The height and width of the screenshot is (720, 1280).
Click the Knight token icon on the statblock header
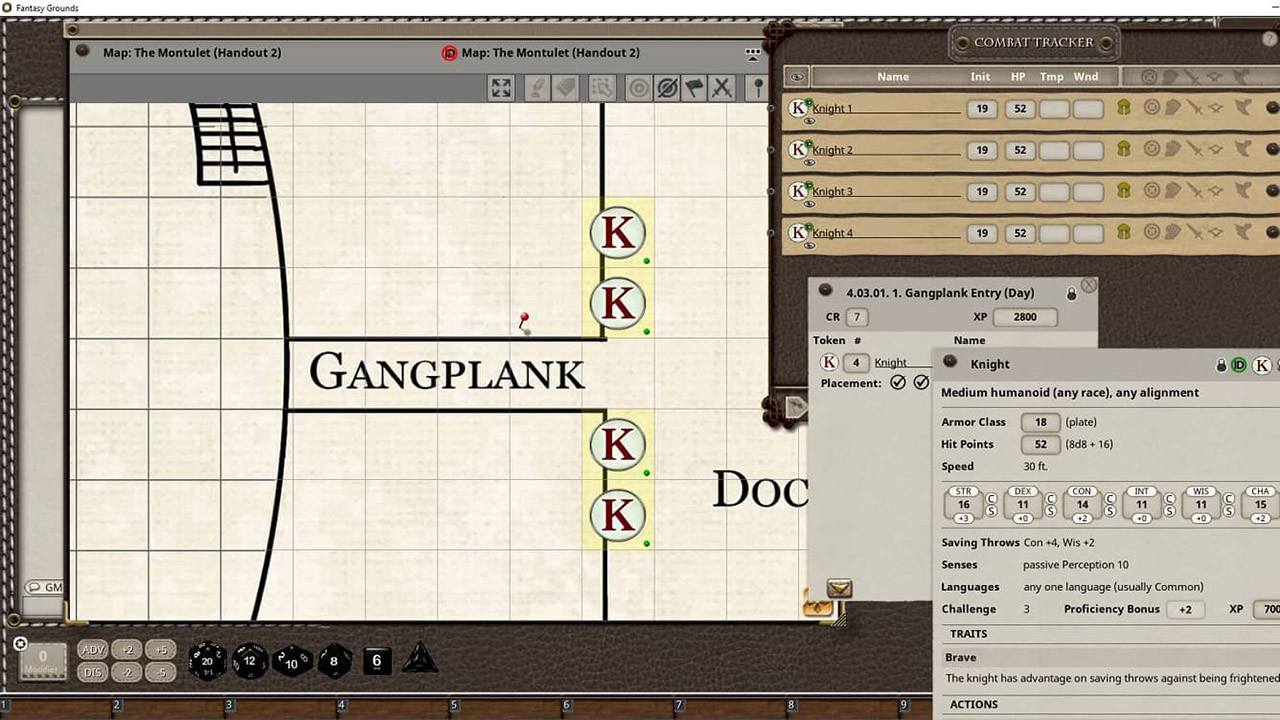point(1263,365)
